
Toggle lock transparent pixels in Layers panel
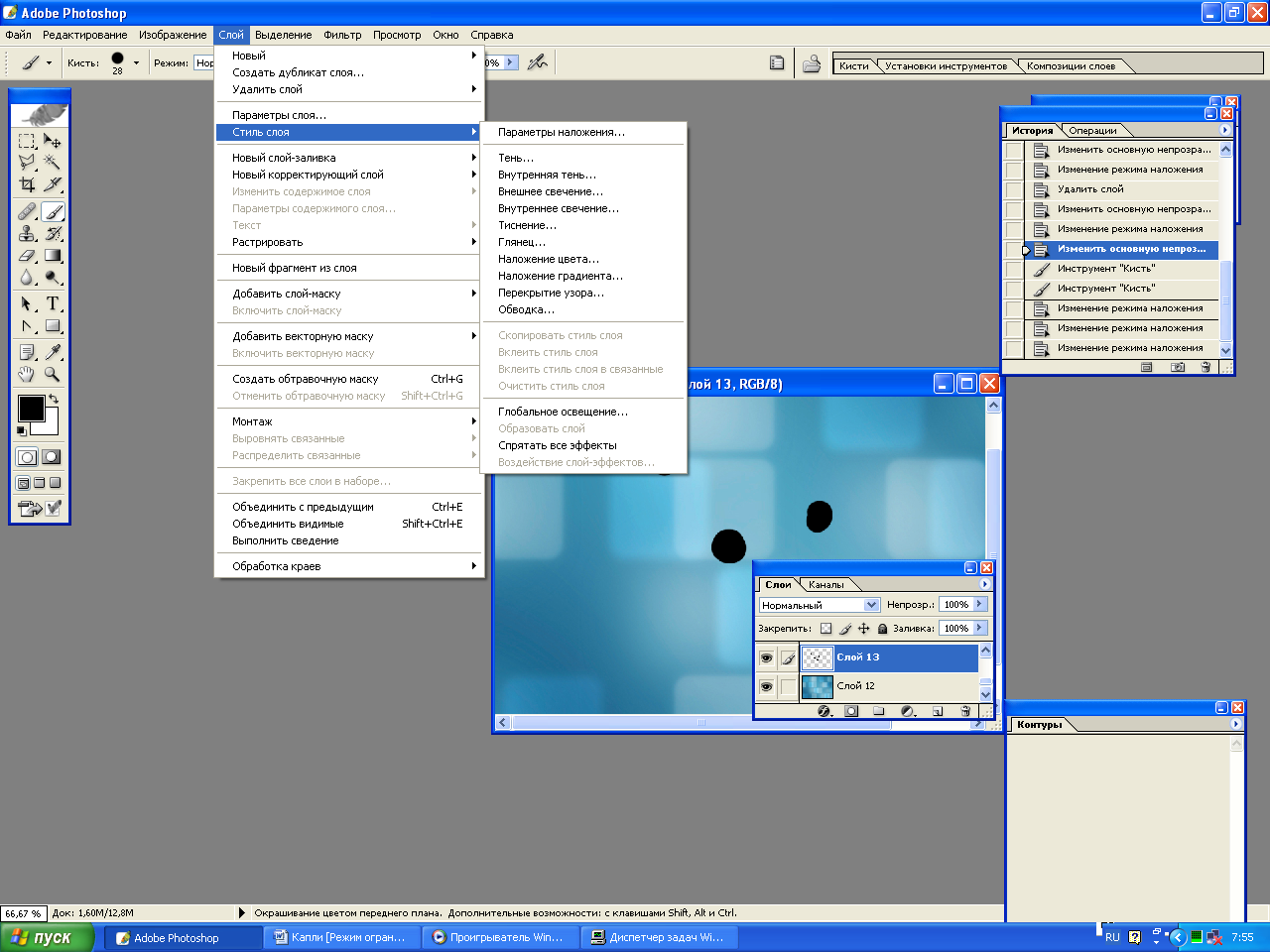coord(825,629)
